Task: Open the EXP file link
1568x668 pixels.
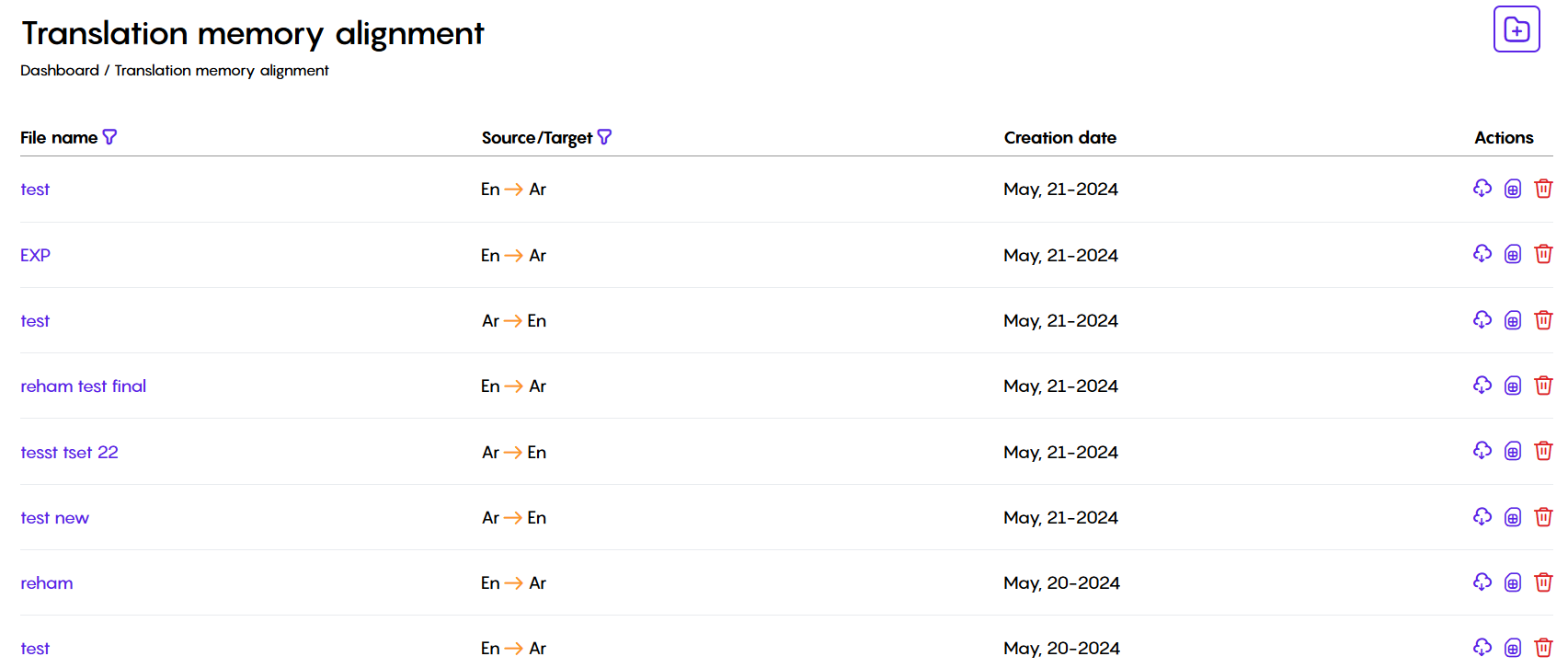Action: 35,255
